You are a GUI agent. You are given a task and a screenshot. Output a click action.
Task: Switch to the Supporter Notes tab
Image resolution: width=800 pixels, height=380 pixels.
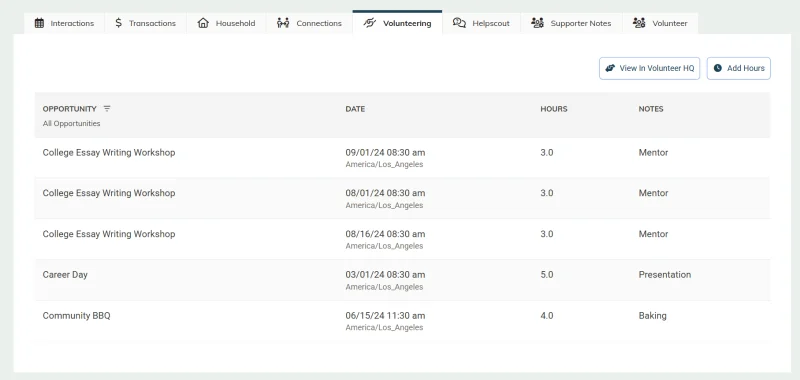571,23
